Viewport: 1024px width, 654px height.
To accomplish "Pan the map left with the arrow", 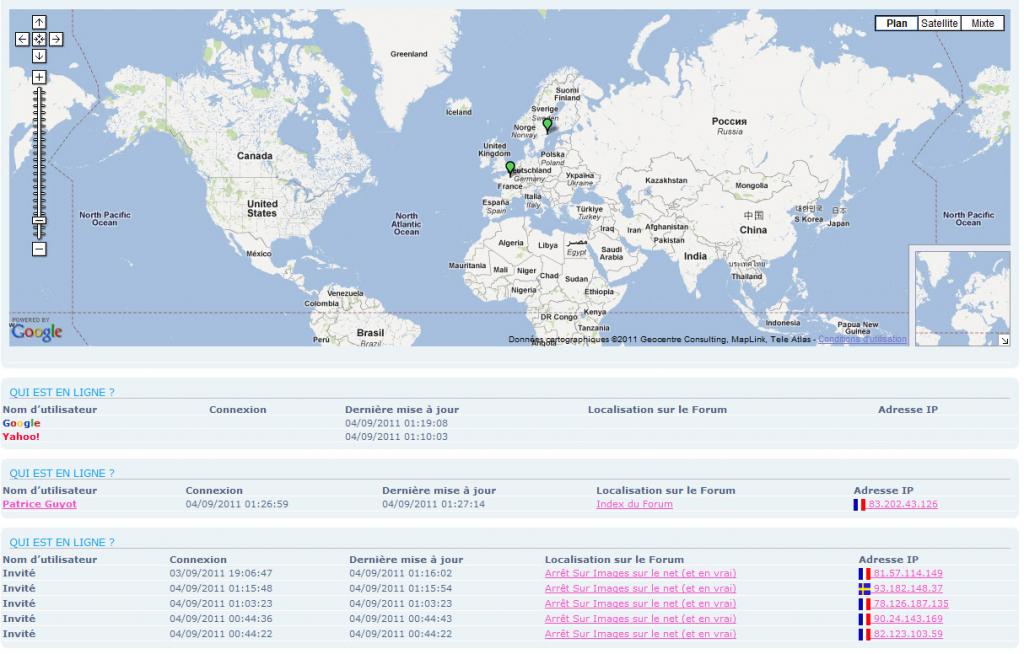I will point(22,39).
